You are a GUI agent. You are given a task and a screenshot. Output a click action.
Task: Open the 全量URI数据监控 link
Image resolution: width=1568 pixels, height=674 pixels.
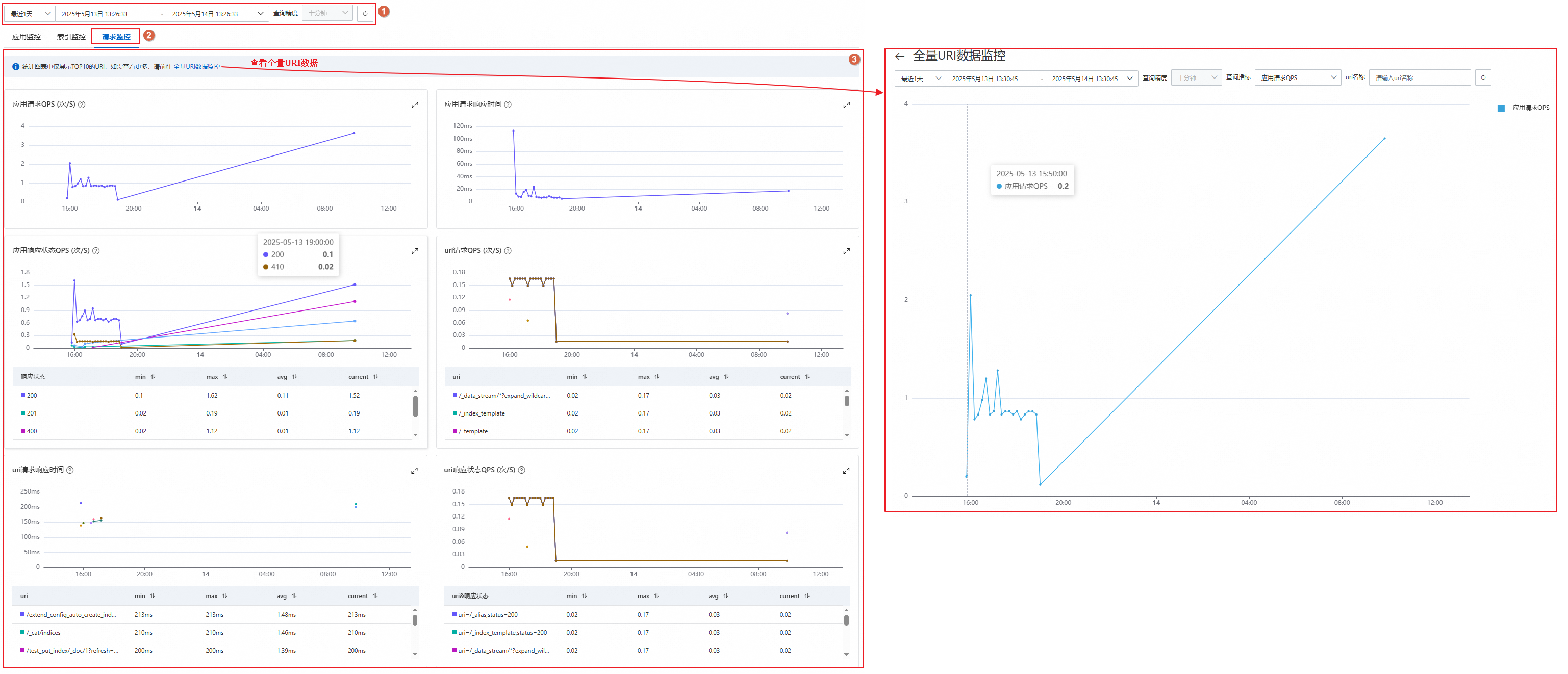tap(196, 67)
